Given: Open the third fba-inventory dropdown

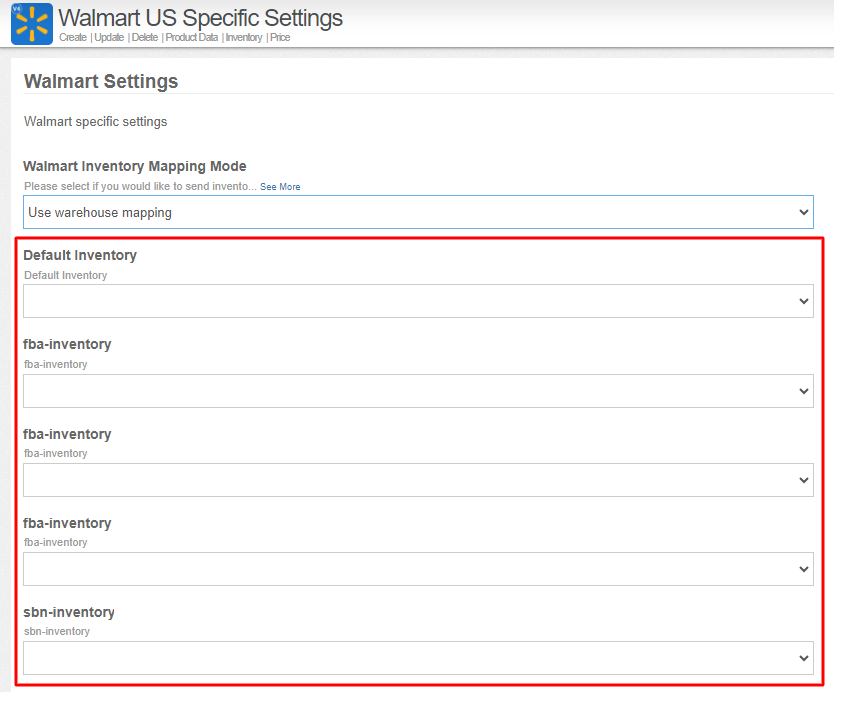Looking at the screenshot, I should (418, 569).
